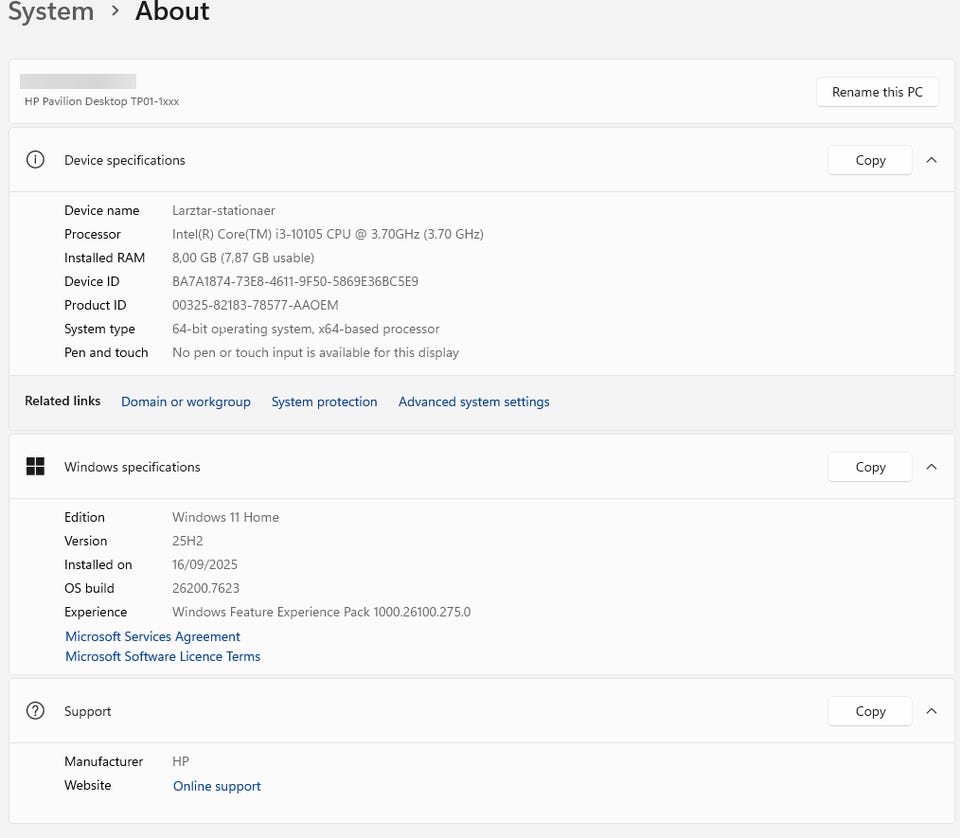Open the Domain or workgroup link
The width and height of the screenshot is (960, 838).
click(186, 402)
